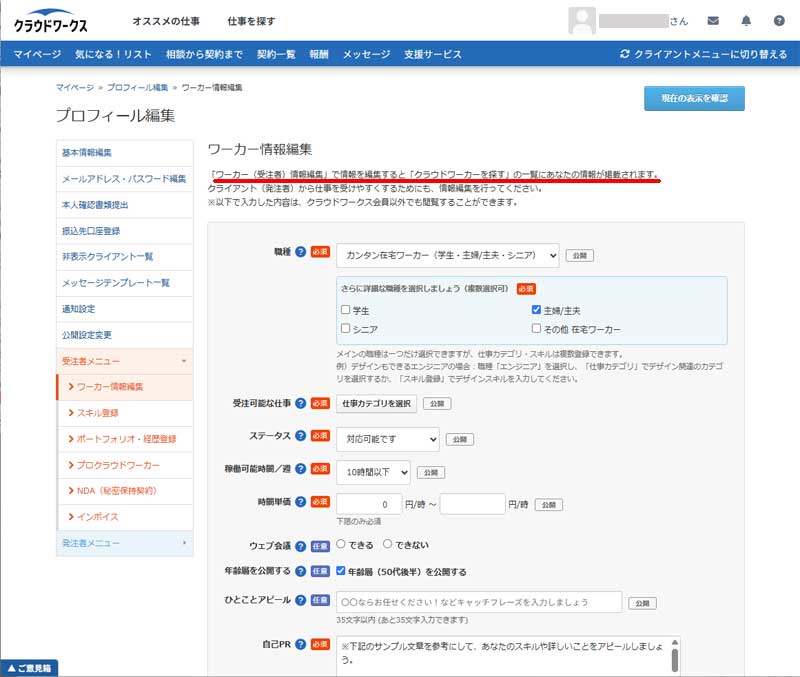Click the help icon beside ステータス

coord(300,436)
